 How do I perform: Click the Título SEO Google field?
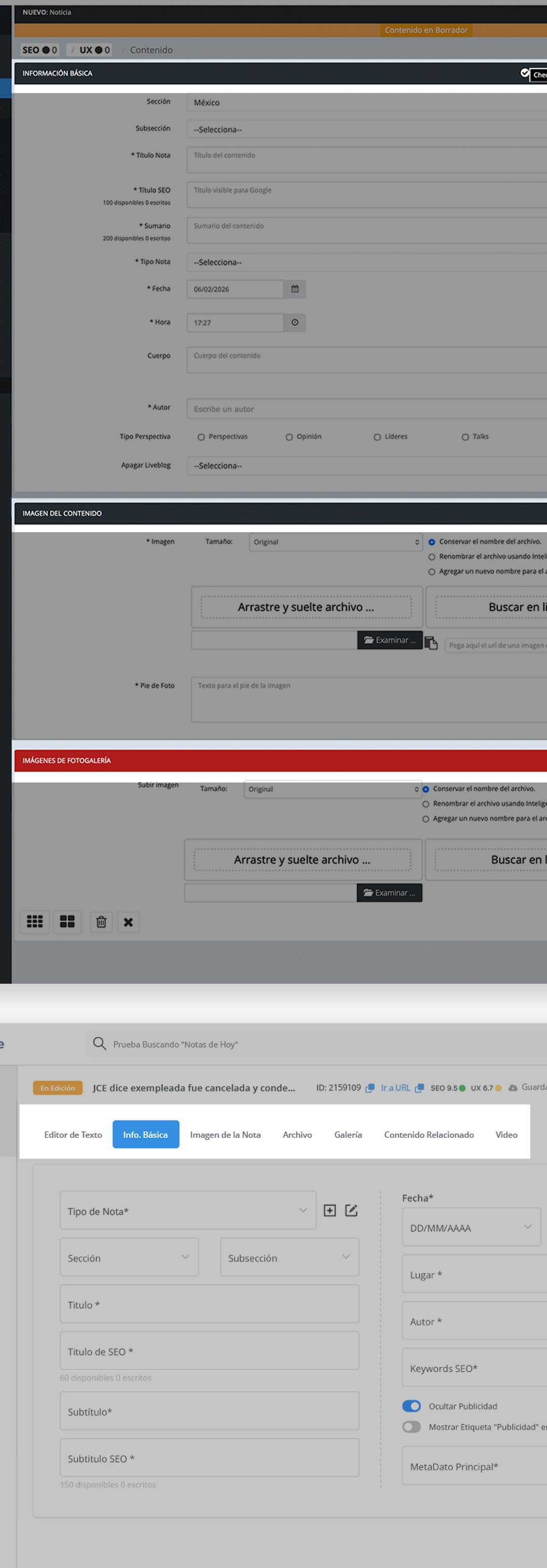367,195
